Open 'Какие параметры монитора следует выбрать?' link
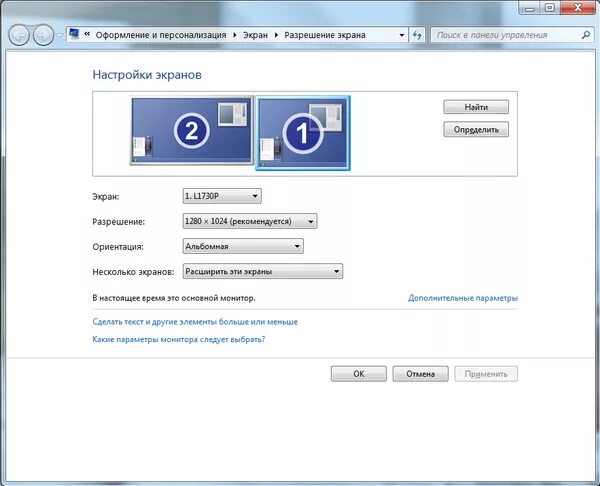Image resolution: width=600 pixels, height=486 pixels. pos(179,339)
